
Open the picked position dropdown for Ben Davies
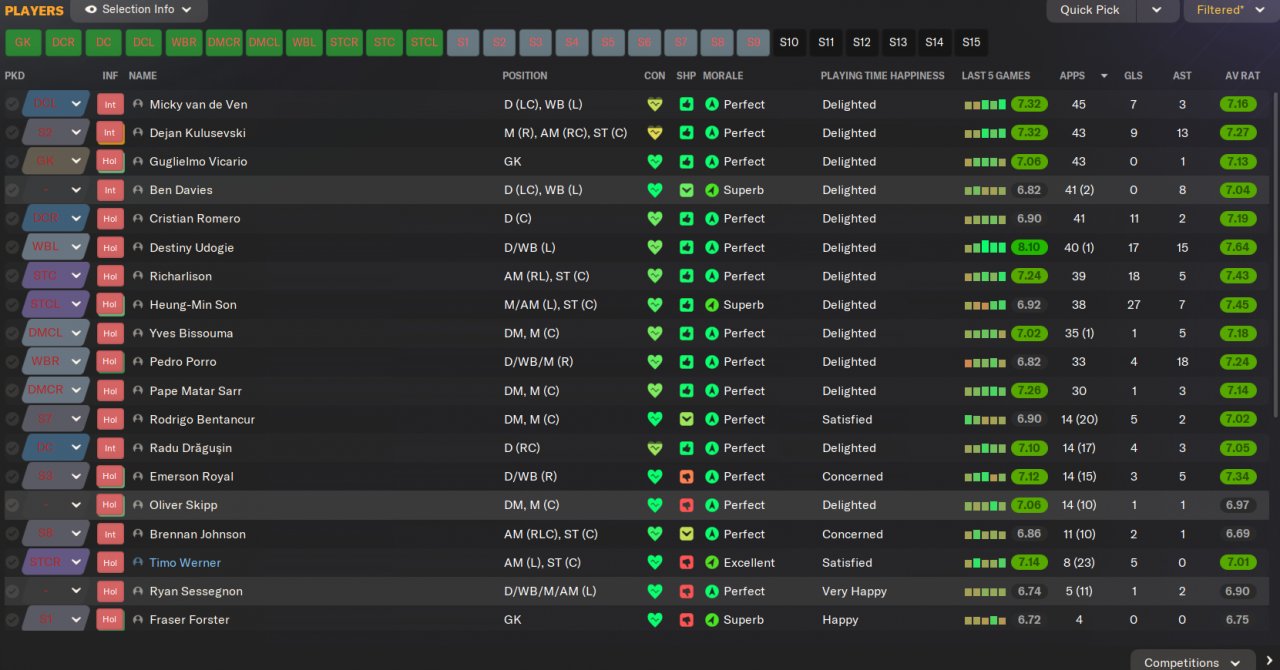[76, 190]
